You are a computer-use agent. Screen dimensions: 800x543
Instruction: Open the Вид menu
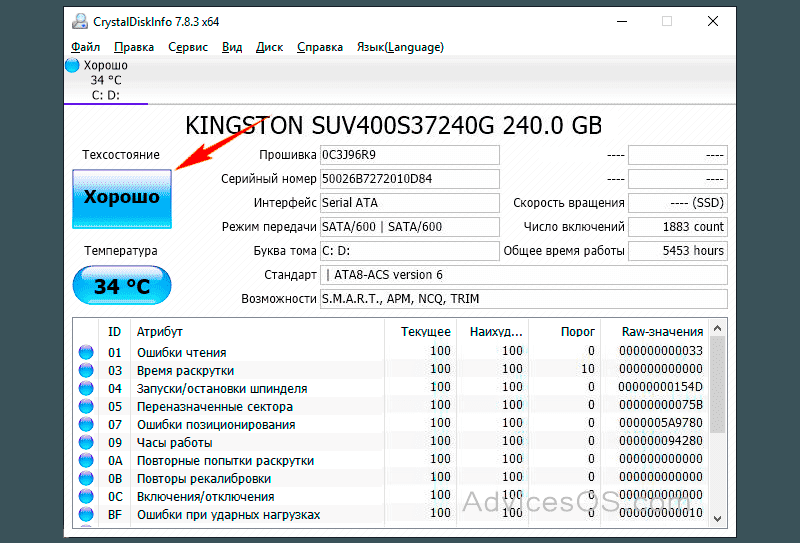tap(232, 47)
